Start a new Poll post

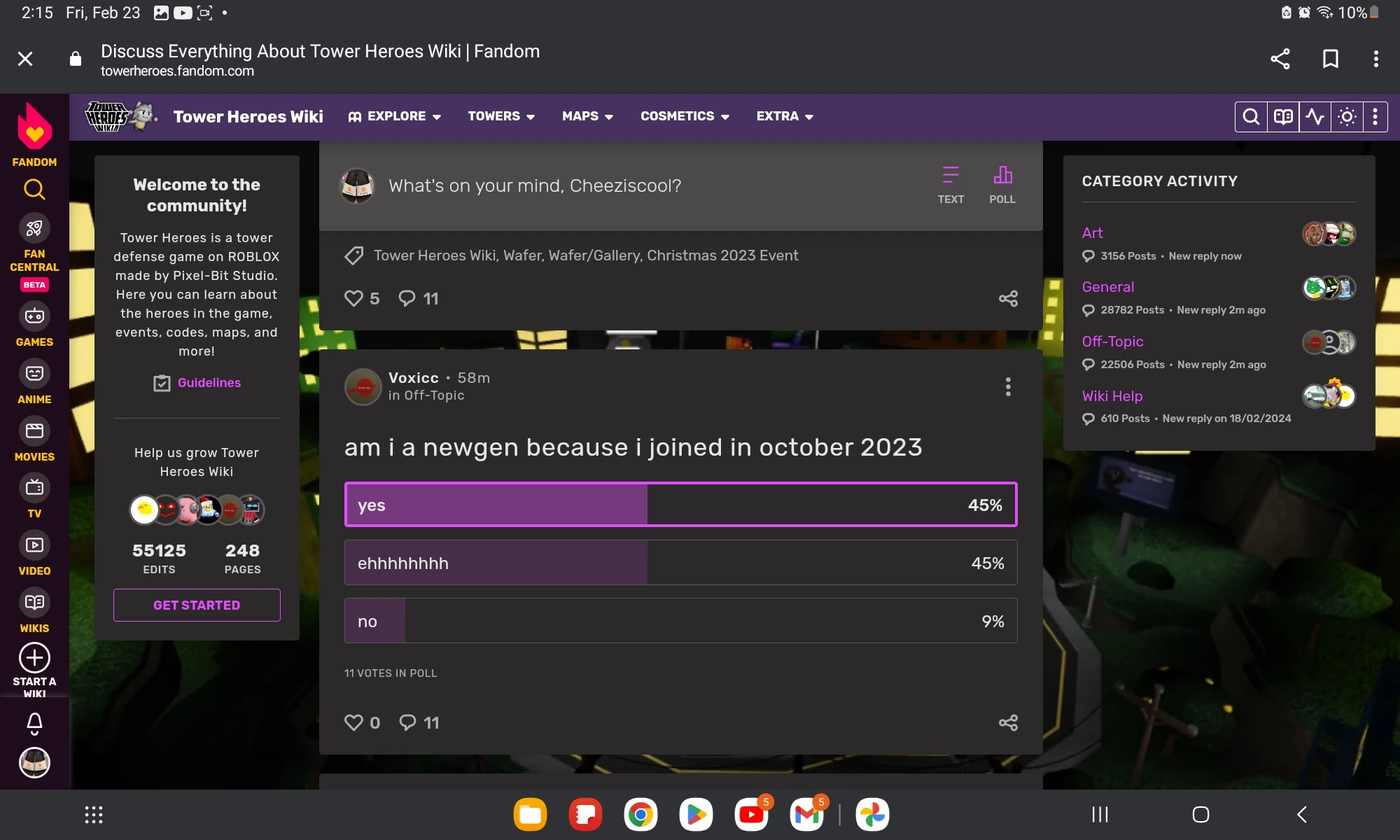point(1002,185)
